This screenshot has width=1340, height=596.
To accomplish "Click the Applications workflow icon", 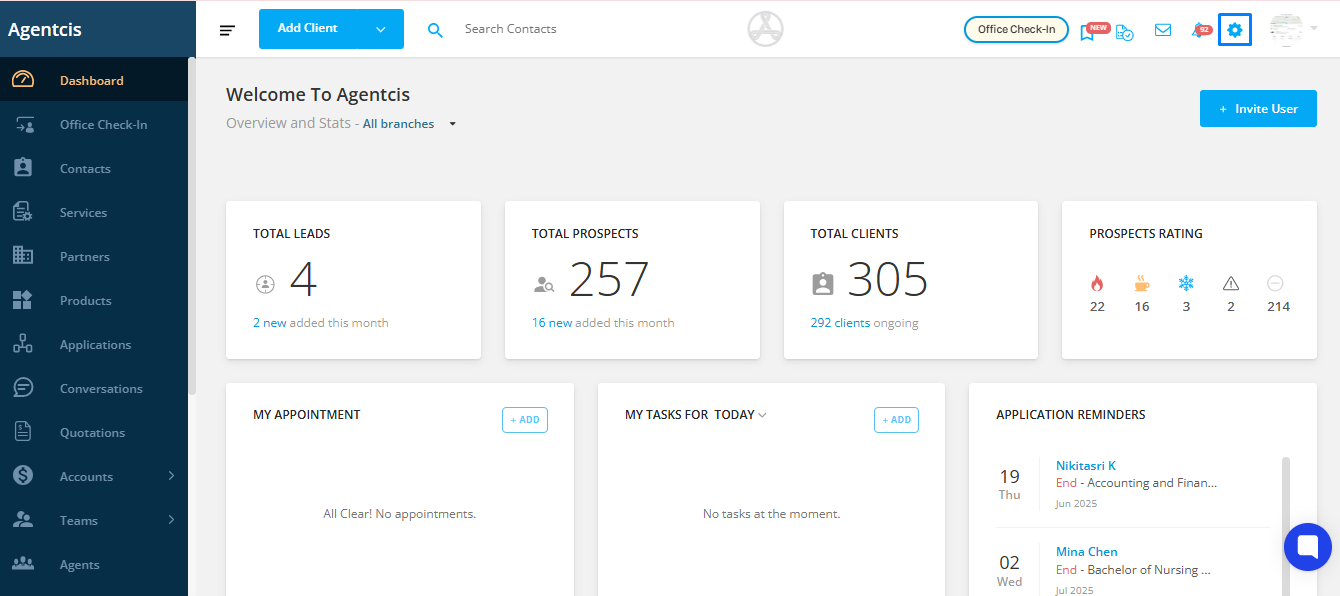I will [23, 344].
